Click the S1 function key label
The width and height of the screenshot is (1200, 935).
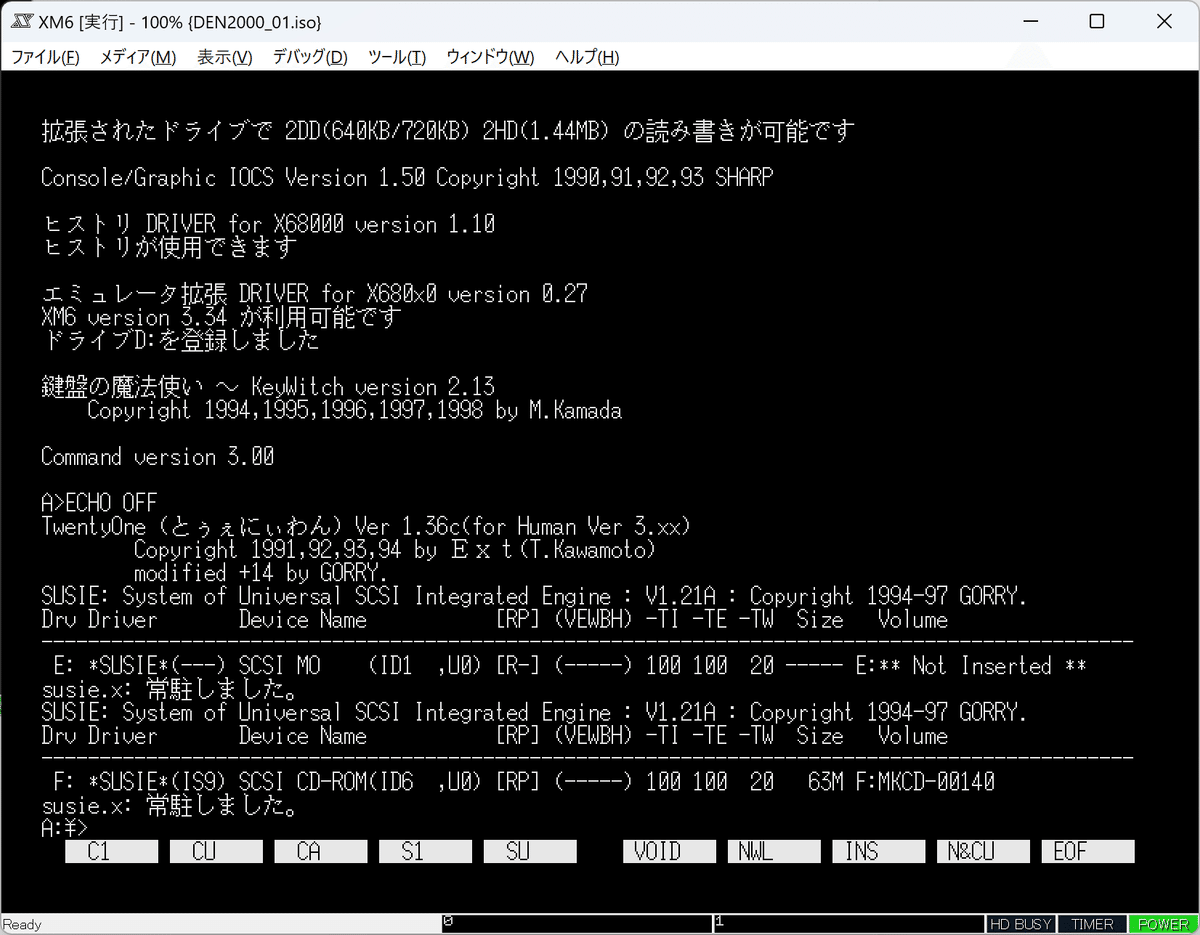click(x=425, y=851)
